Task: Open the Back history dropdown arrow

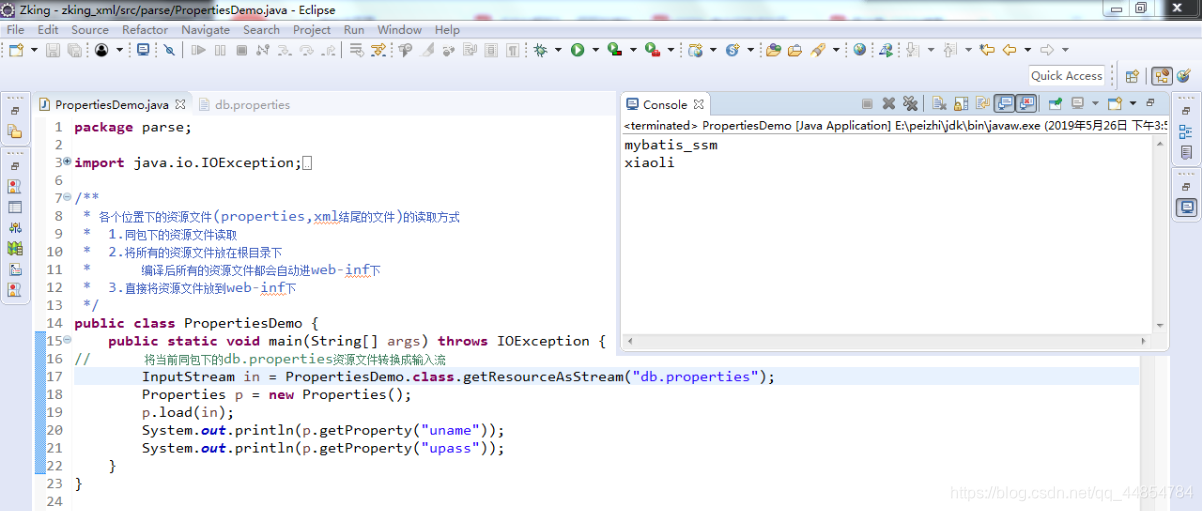Action: point(1026,50)
